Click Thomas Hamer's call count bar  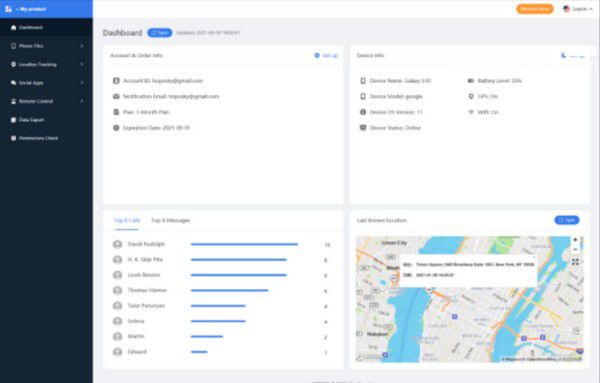point(230,290)
